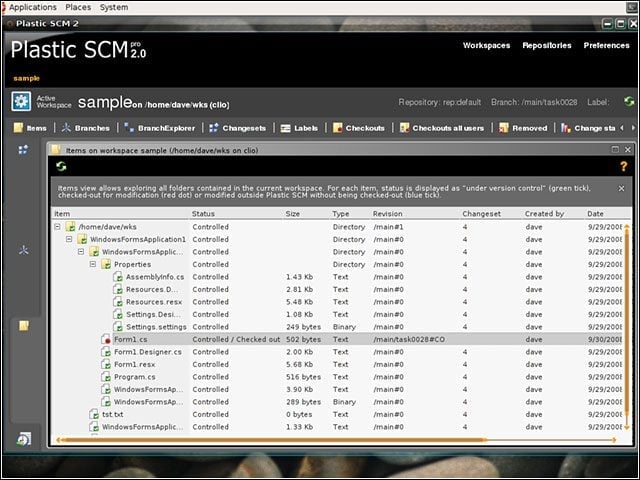Maximize the Items on workspace panel
The image size is (640, 480).
[x=615, y=149]
